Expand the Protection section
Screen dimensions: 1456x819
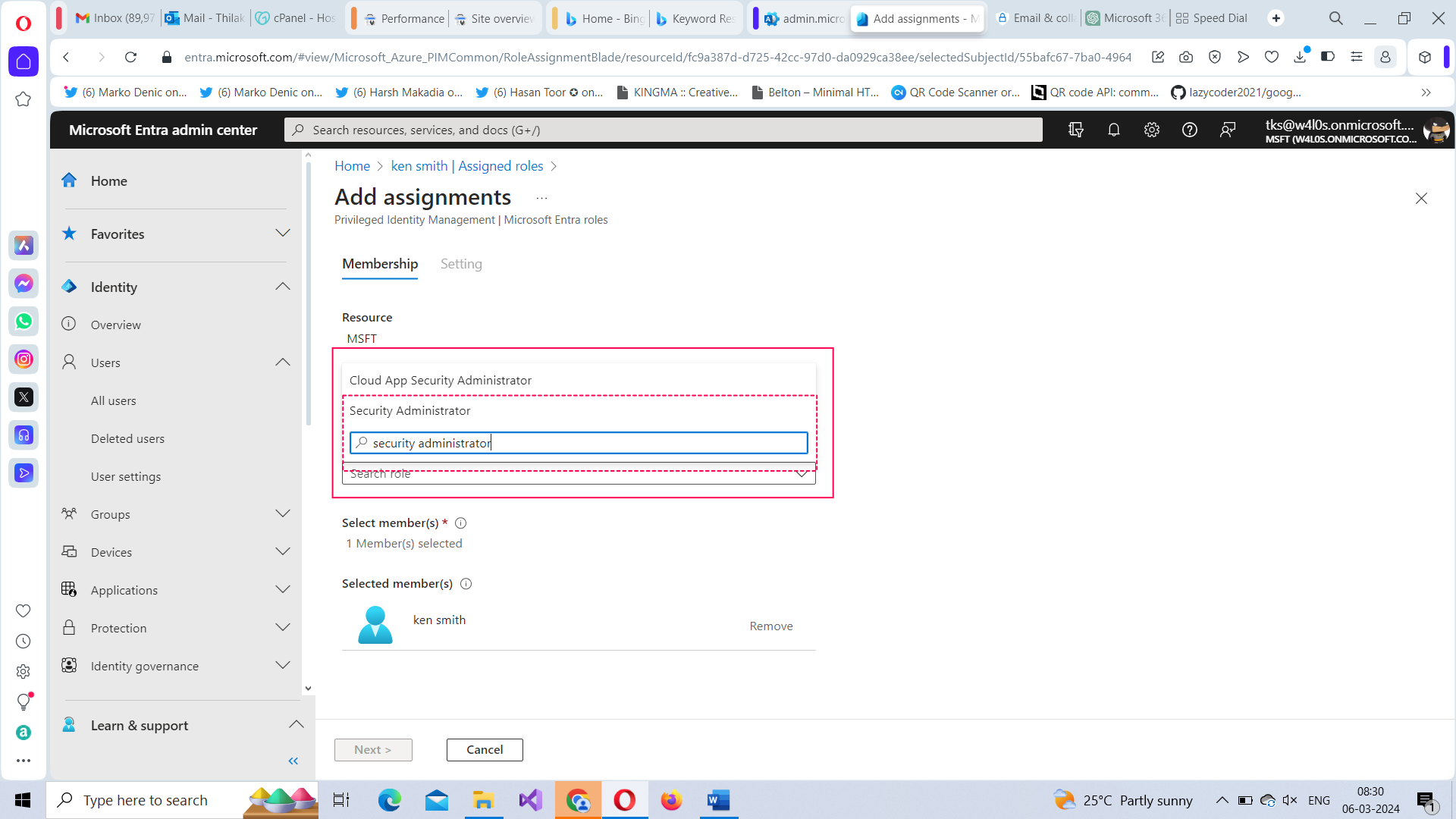pyautogui.click(x=283, y=627)
